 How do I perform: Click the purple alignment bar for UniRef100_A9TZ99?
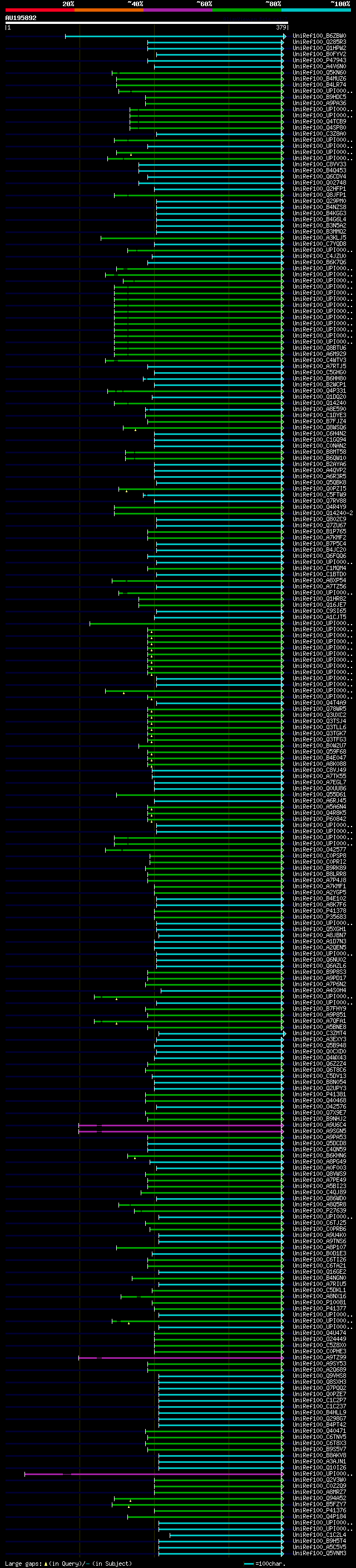tap(181, 1357)
